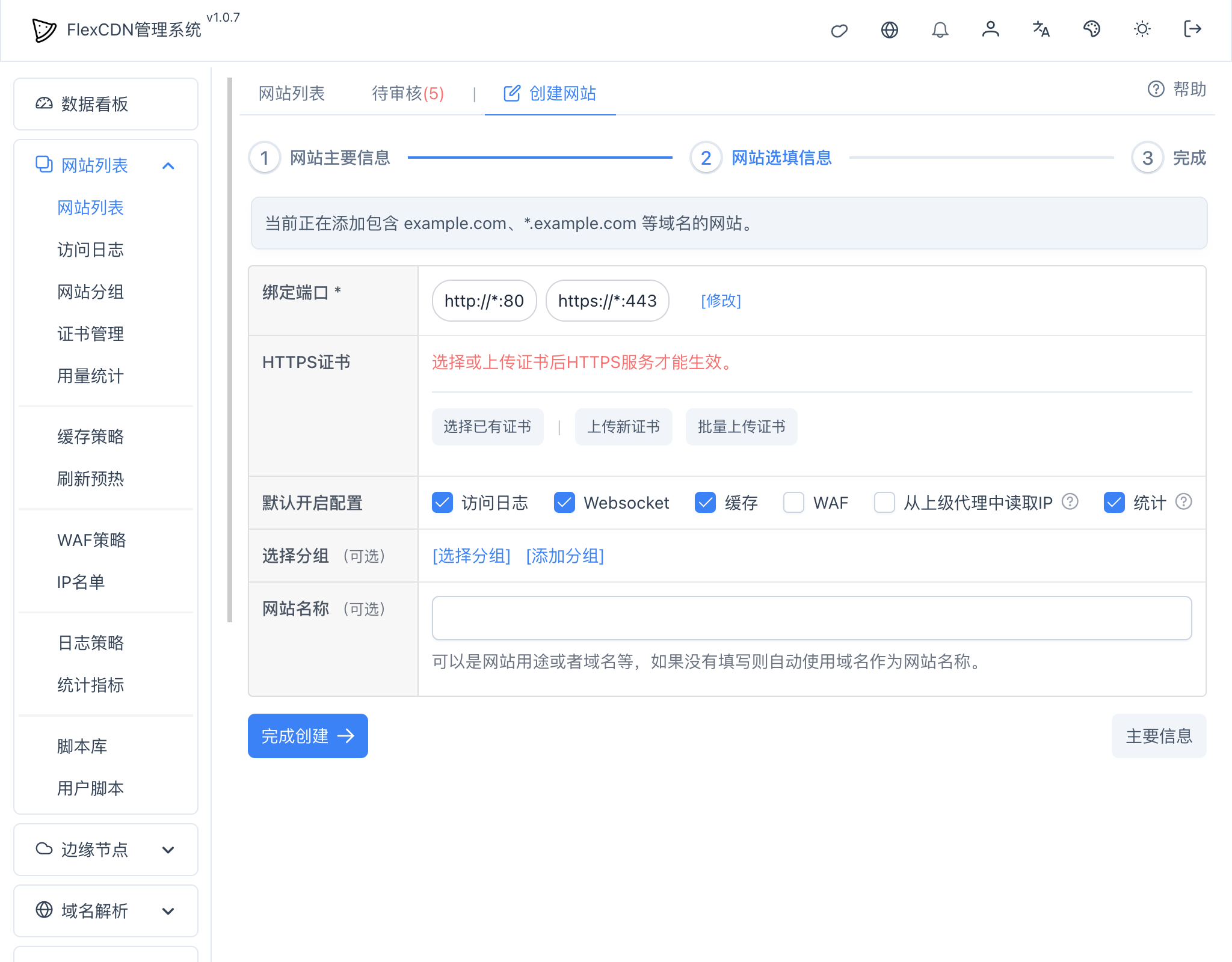The width and height of the screenshot is (1232, 962).
Task: Click the 完成创建 button
Action: [x=307, y=735]
